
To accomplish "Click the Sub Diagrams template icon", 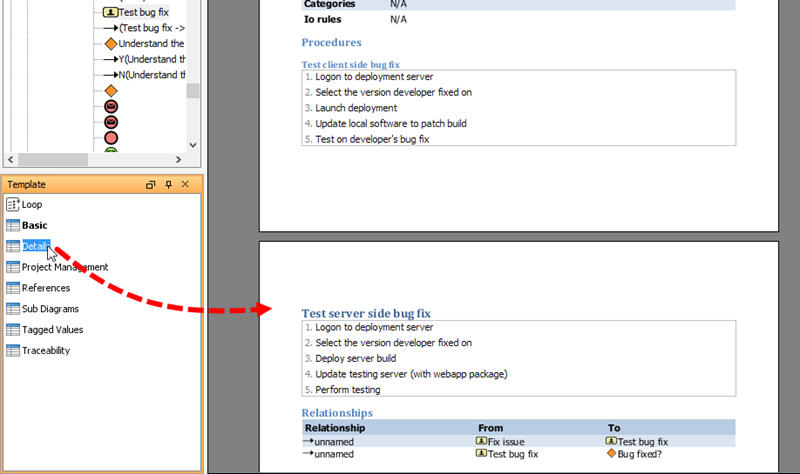I will tap(13, 309).
